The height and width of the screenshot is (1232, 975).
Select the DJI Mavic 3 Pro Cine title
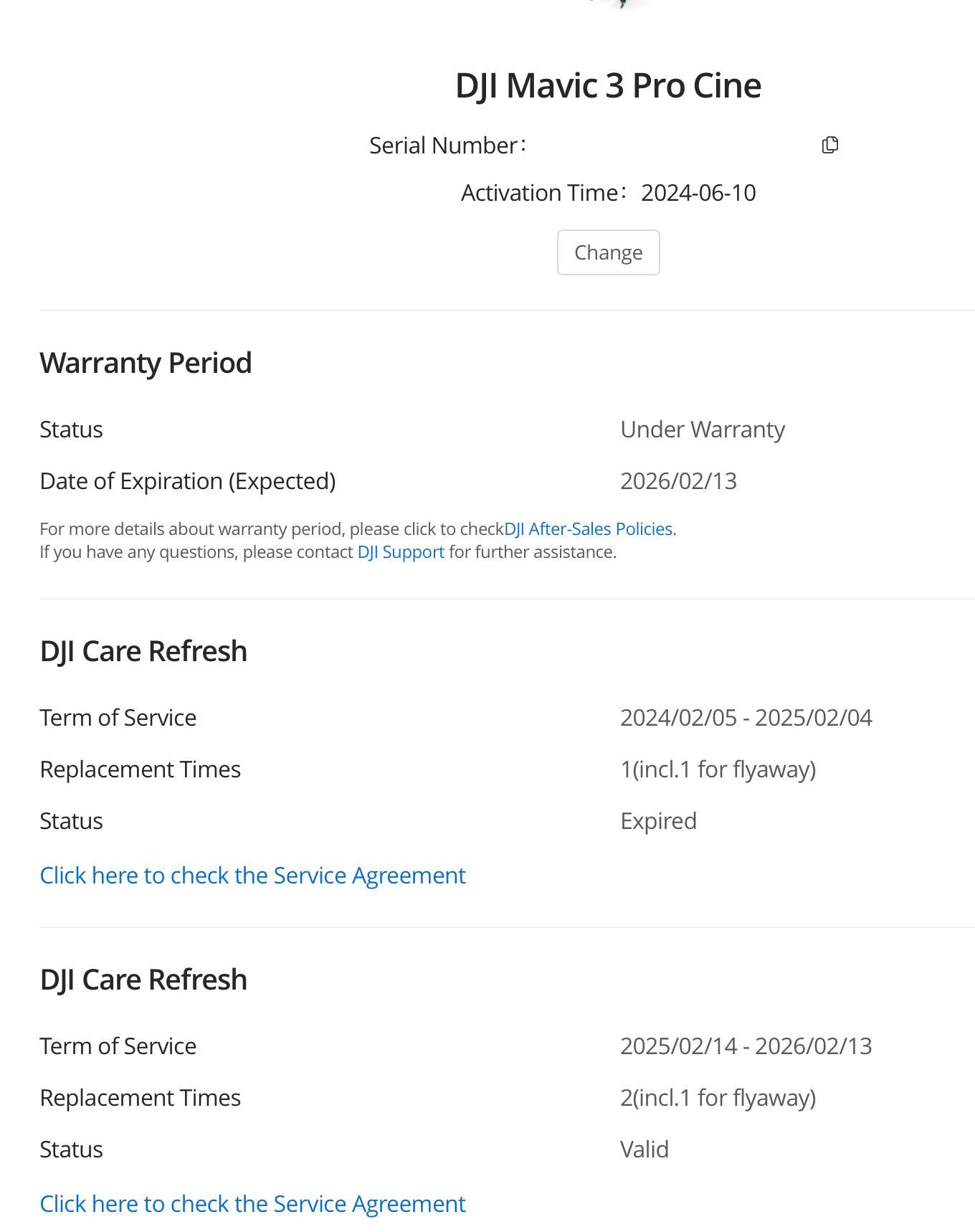click(608, 85)
